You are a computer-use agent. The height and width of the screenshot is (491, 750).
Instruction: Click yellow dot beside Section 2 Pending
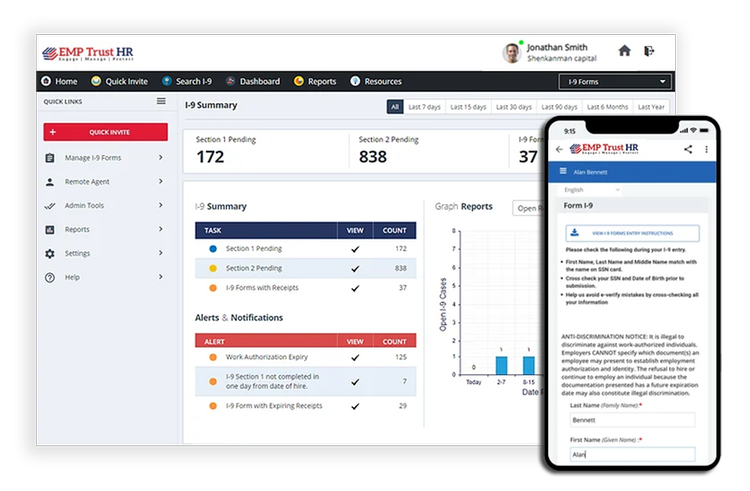tap(213, 268)
